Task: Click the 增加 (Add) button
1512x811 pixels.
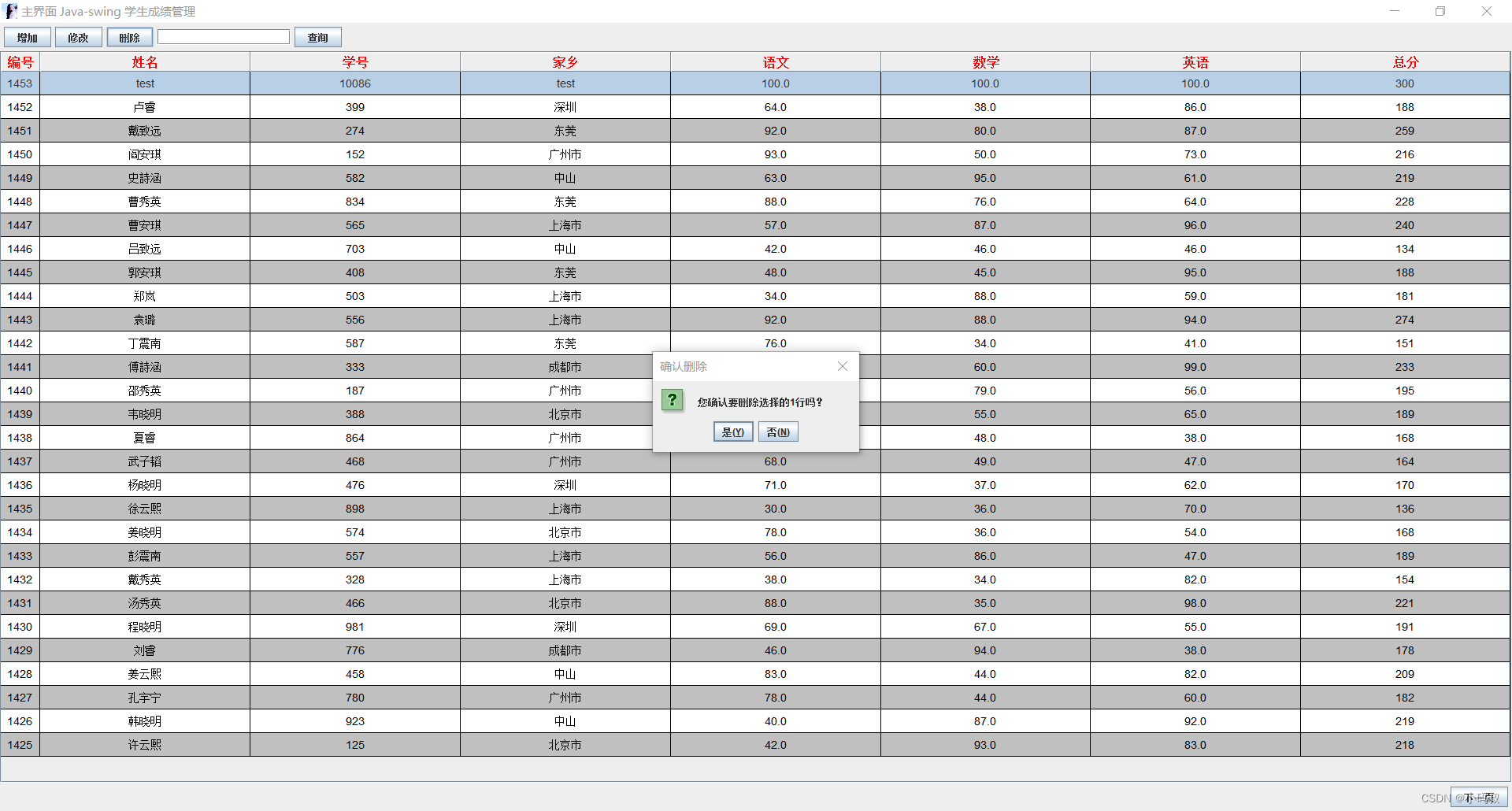Action: (x=28, y=38)
